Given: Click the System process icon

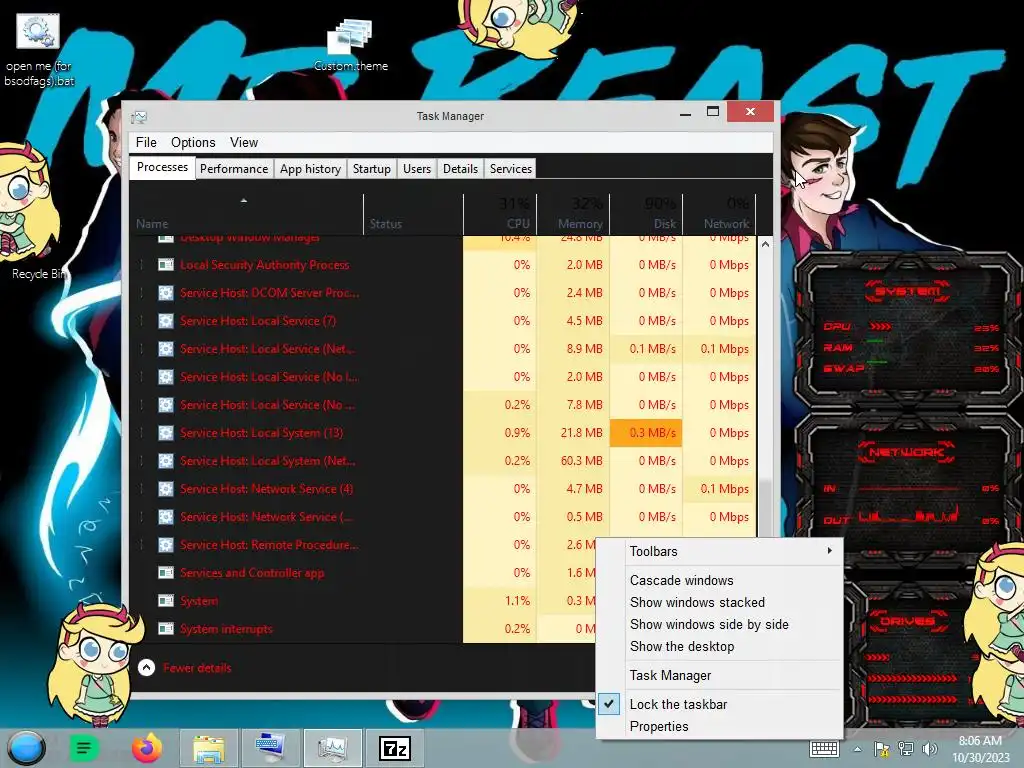Looking at the screenshot, I should pyautogui.click(x=166, y=601).
